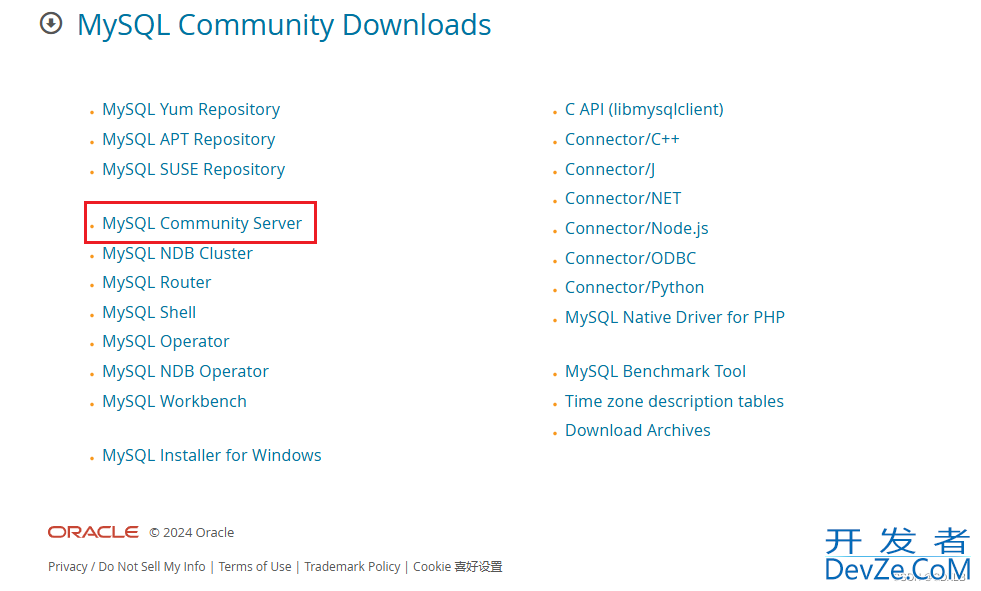
Task: Select the Connector/C++ link
Action: pyautogui.click(x=622, y=139)
